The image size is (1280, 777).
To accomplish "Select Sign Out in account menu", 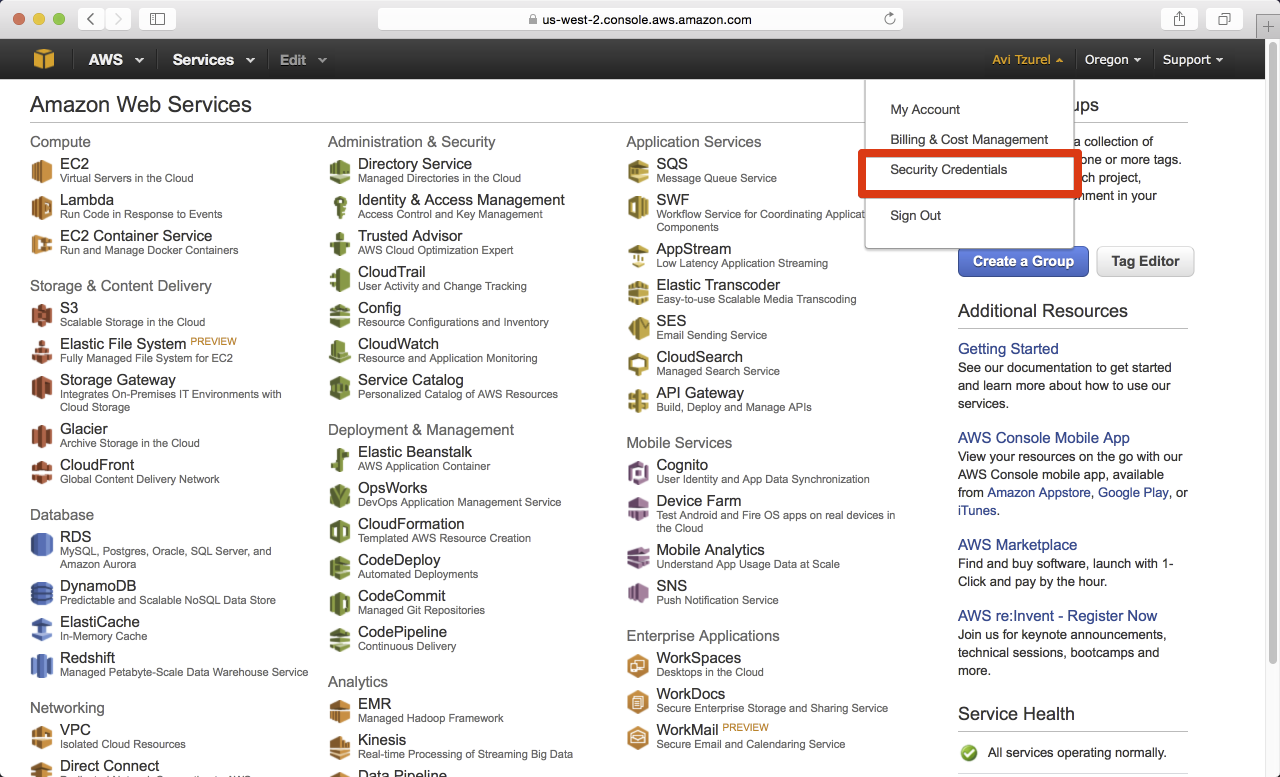I will point(916,216).
